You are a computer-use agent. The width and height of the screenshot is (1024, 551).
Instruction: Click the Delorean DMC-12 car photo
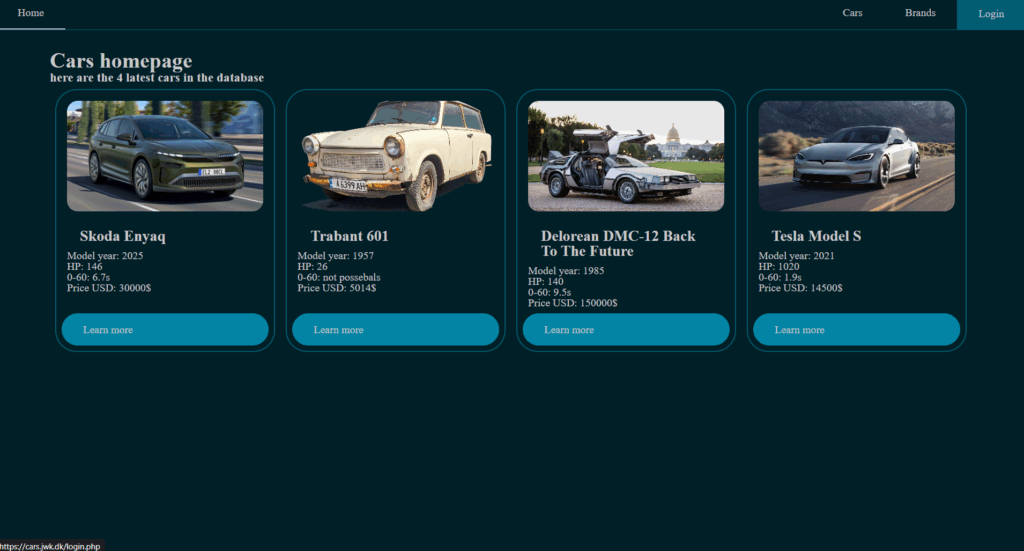626,156
